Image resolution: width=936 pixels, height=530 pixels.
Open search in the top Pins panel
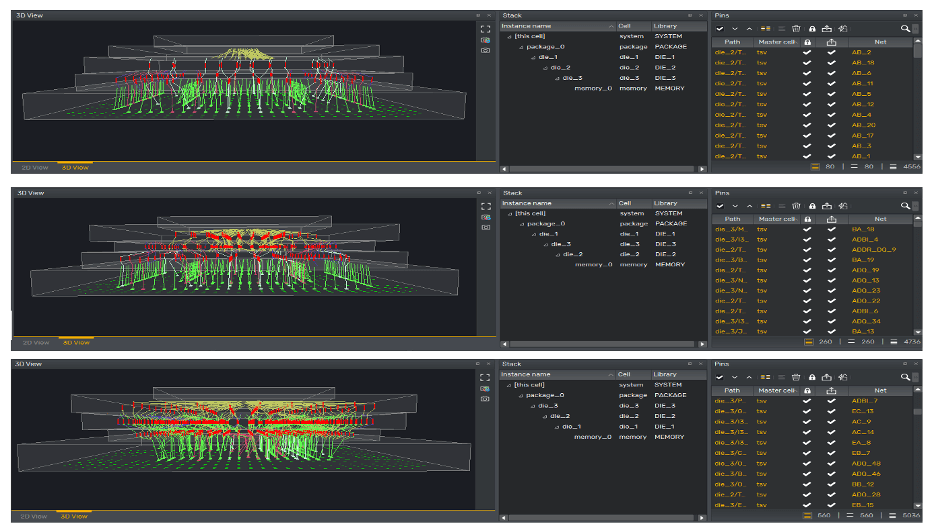pos(906,29)
